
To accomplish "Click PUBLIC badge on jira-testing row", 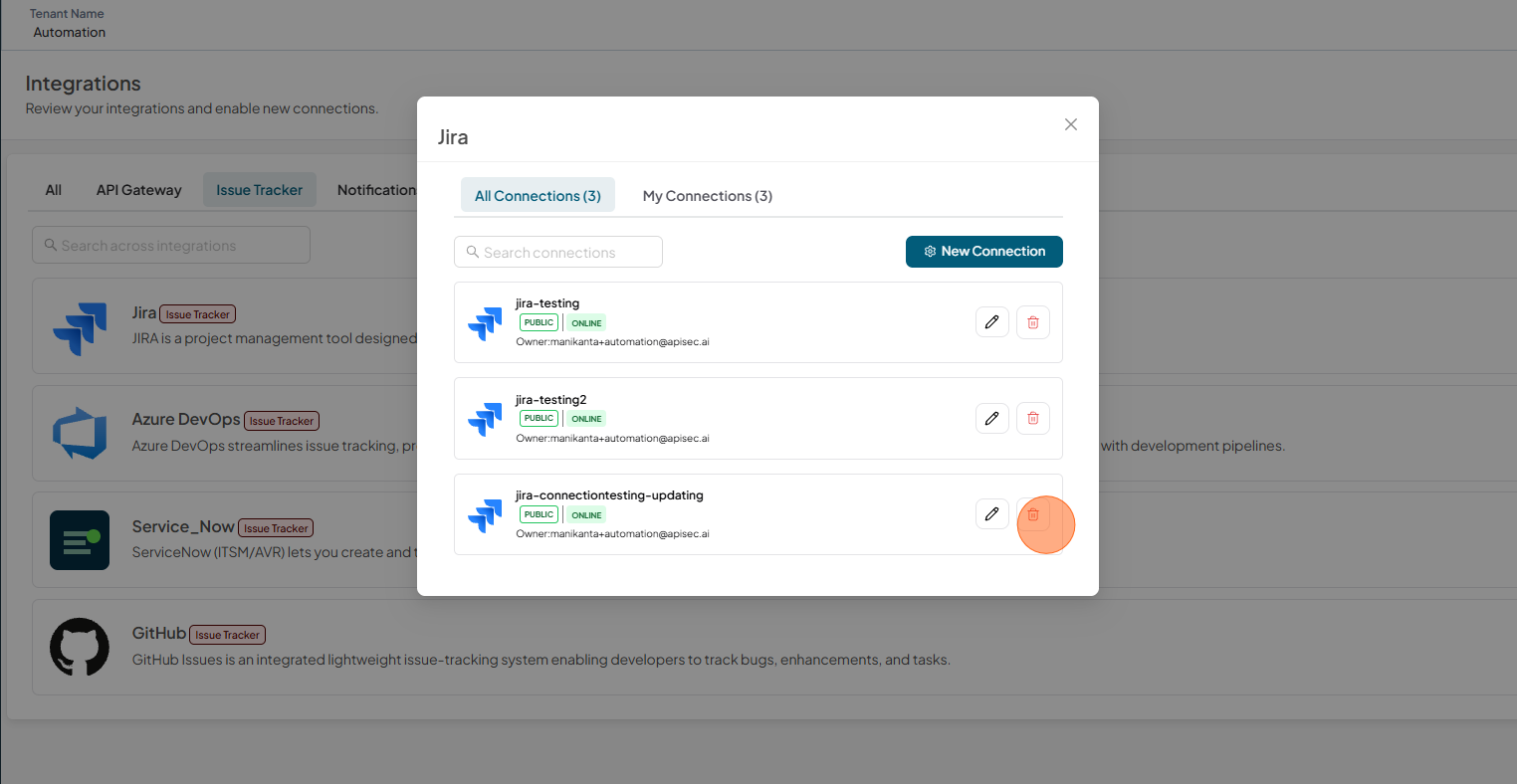I will click(x=539, y=322).
